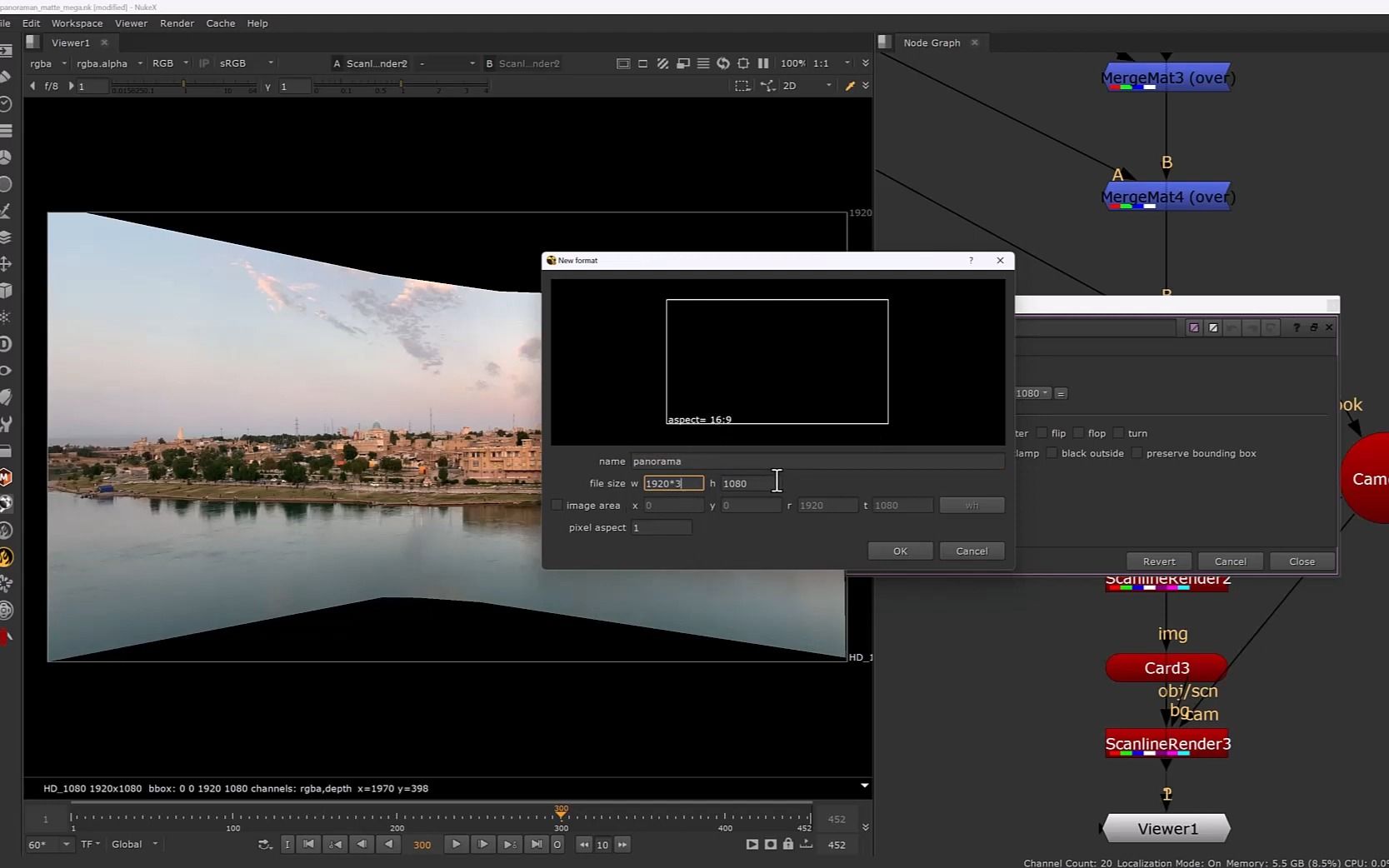
Task: Open the RGB display mode dropdown
Action: pos(170,63)
